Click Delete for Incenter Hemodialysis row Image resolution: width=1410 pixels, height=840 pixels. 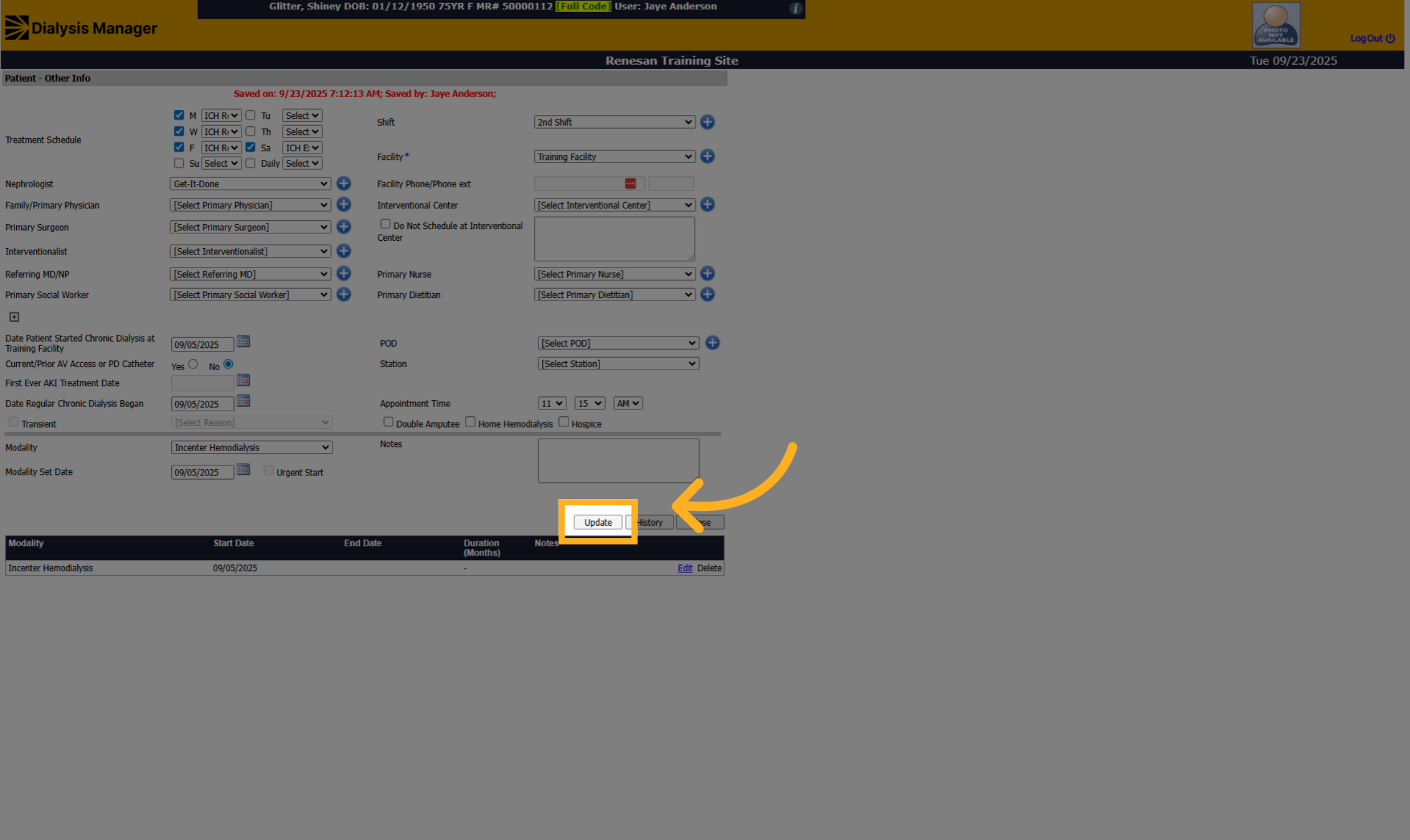(709, 568)
